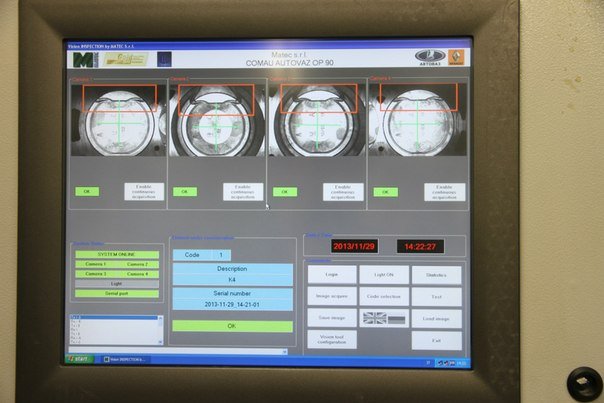The width and height of the screenshot is (604, 403).
Task: Run the Test command
Action: (436, 297)
